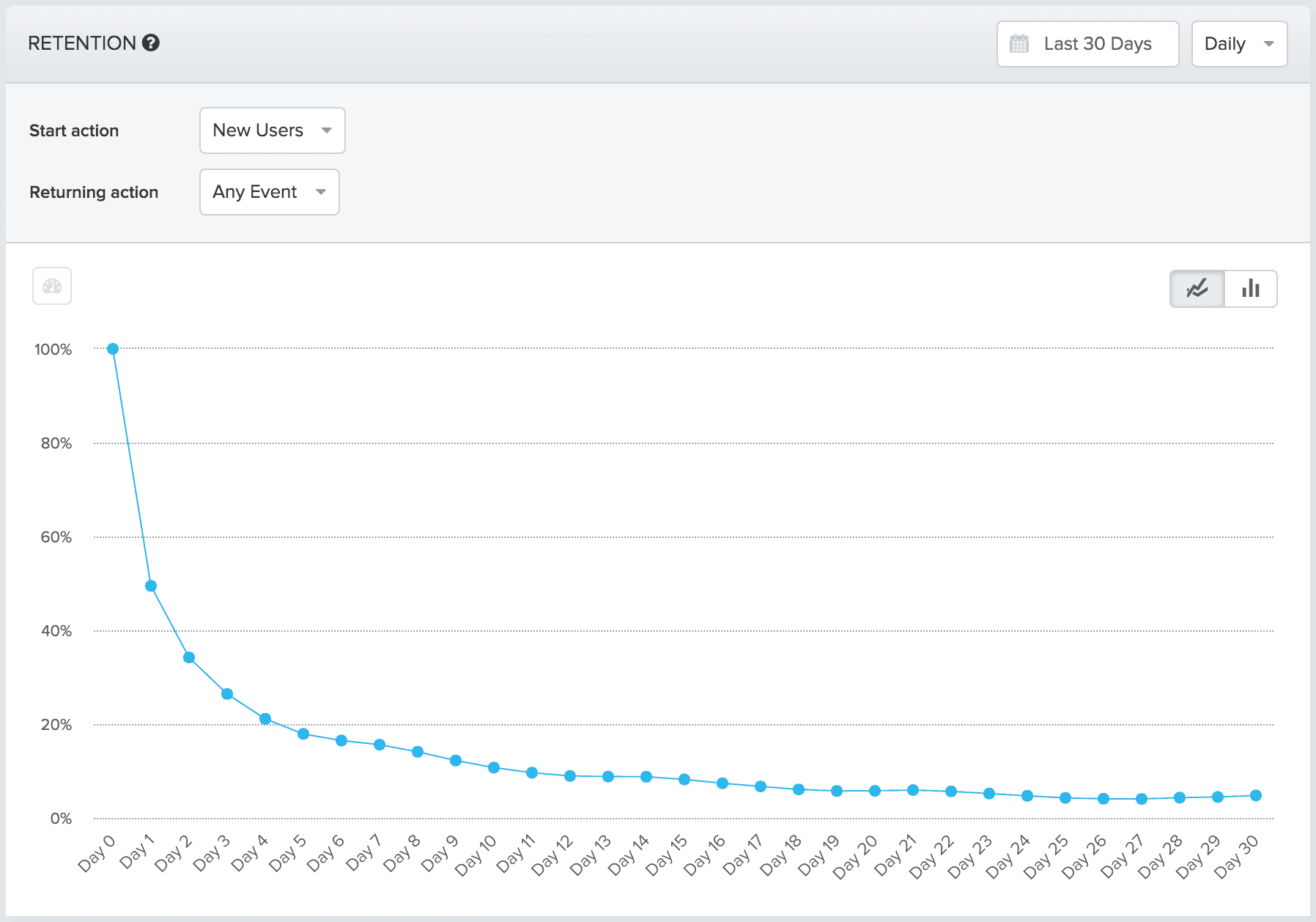Open the Any Event returning action dropdown
Viewport: 1316px width, 922px height.
[269, 192]
